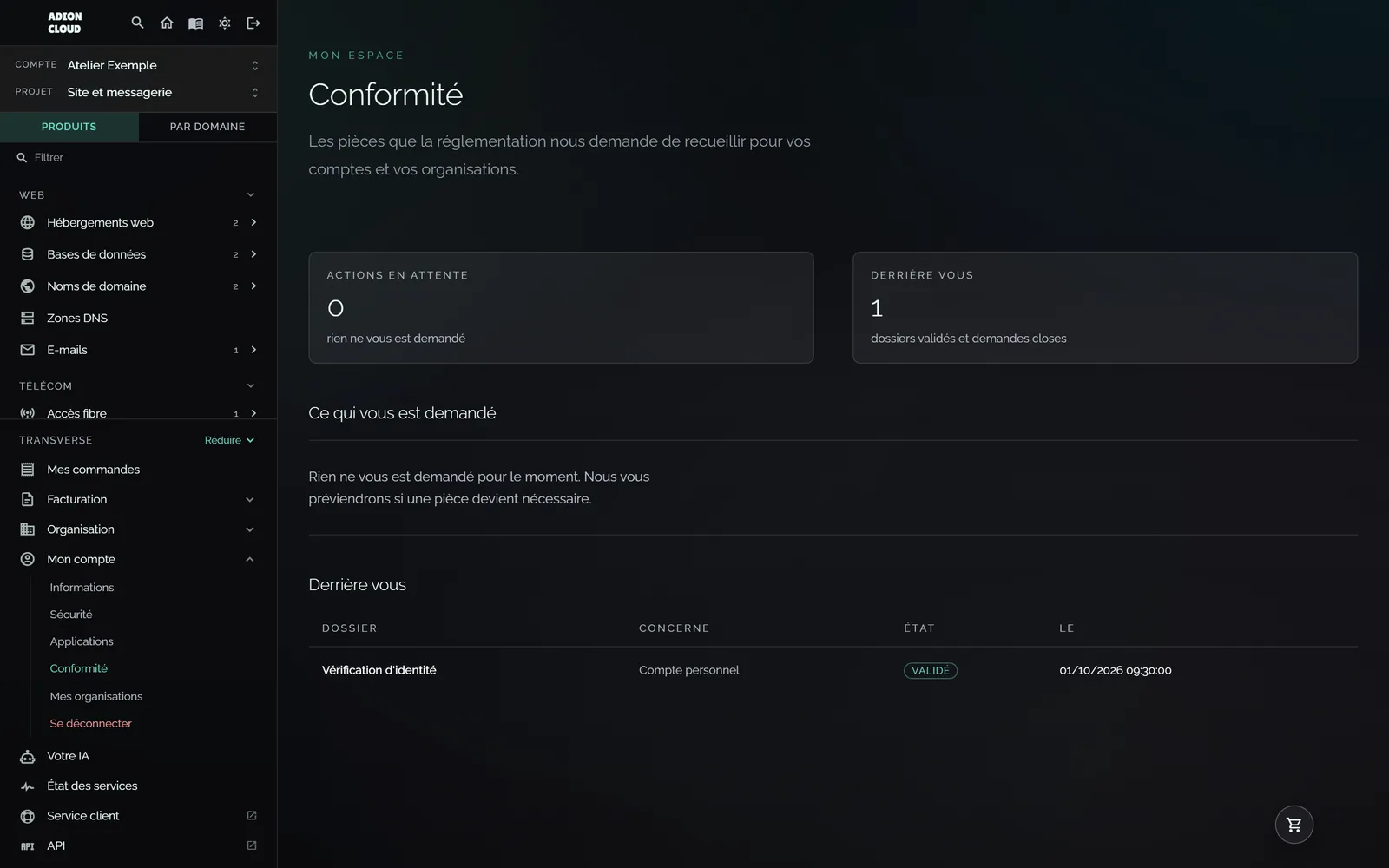Open documentation book icon
1389x868 pixels.
[195, 23]
